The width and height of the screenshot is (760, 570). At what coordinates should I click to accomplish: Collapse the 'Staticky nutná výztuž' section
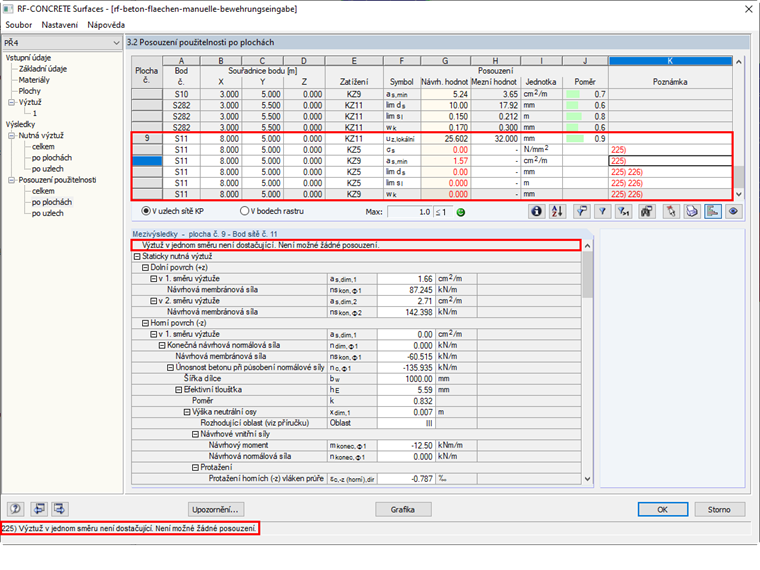[137, 256]
